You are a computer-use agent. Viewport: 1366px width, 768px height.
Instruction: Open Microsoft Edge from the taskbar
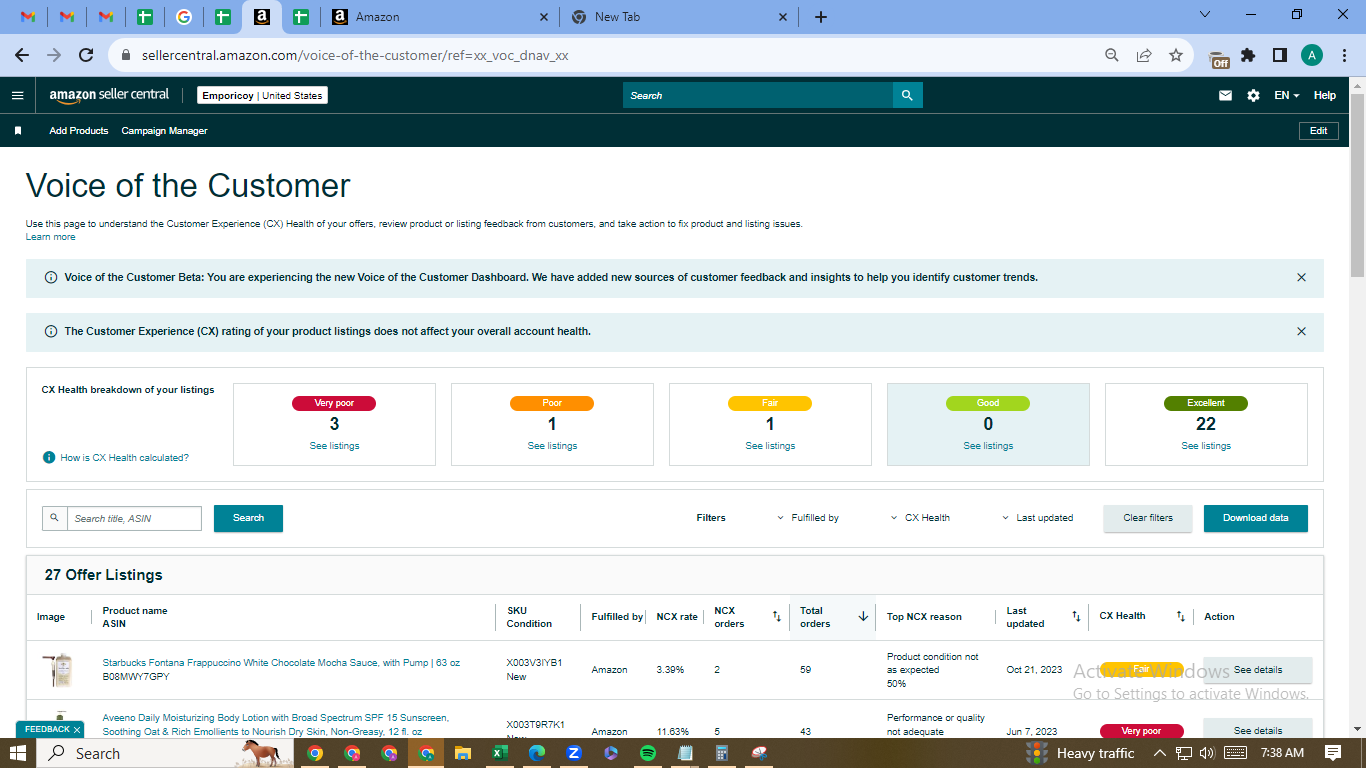coord(537,753)
